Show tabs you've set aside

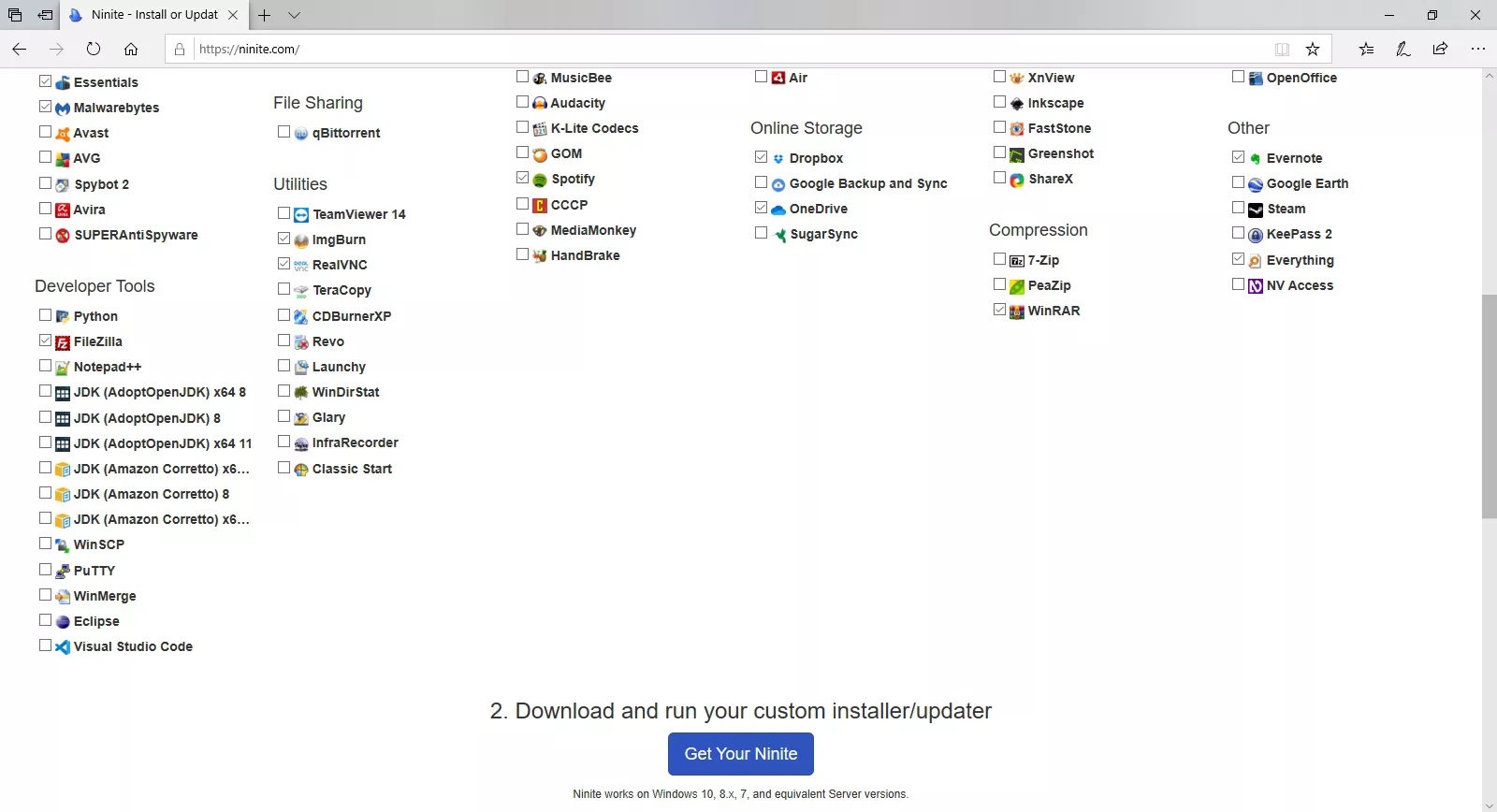[15, 15]
